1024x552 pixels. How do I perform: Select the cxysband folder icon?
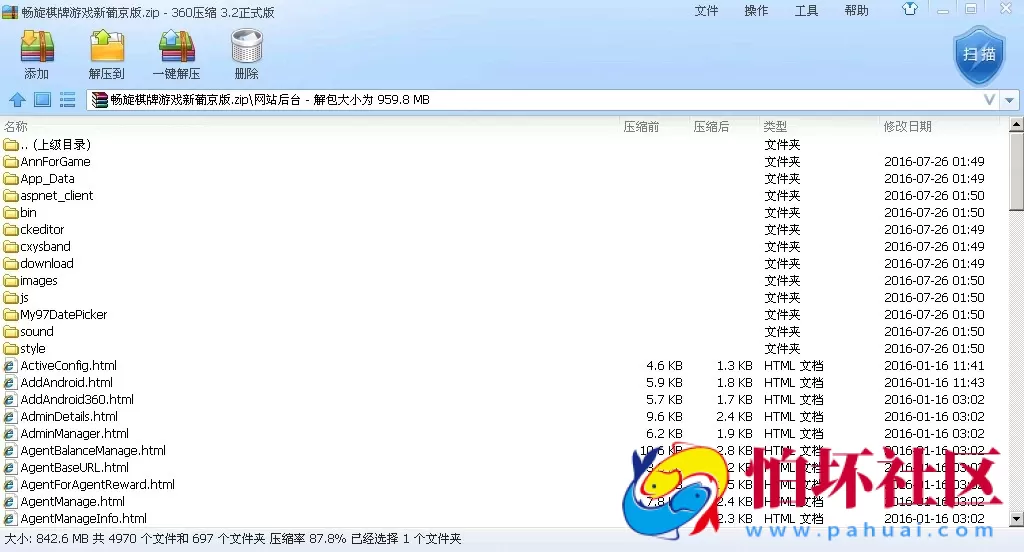coord(10,246)
